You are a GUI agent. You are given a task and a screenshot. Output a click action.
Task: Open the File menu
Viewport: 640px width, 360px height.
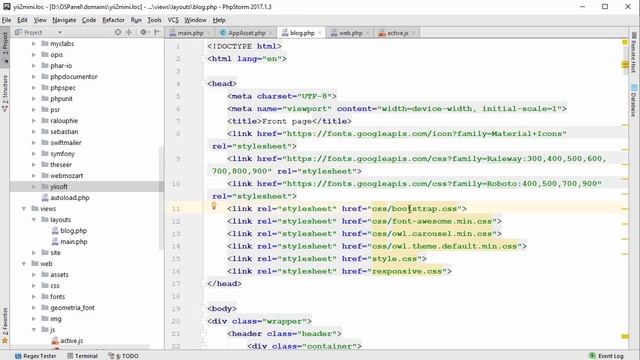pyautogui.click(x=7, y=20)
